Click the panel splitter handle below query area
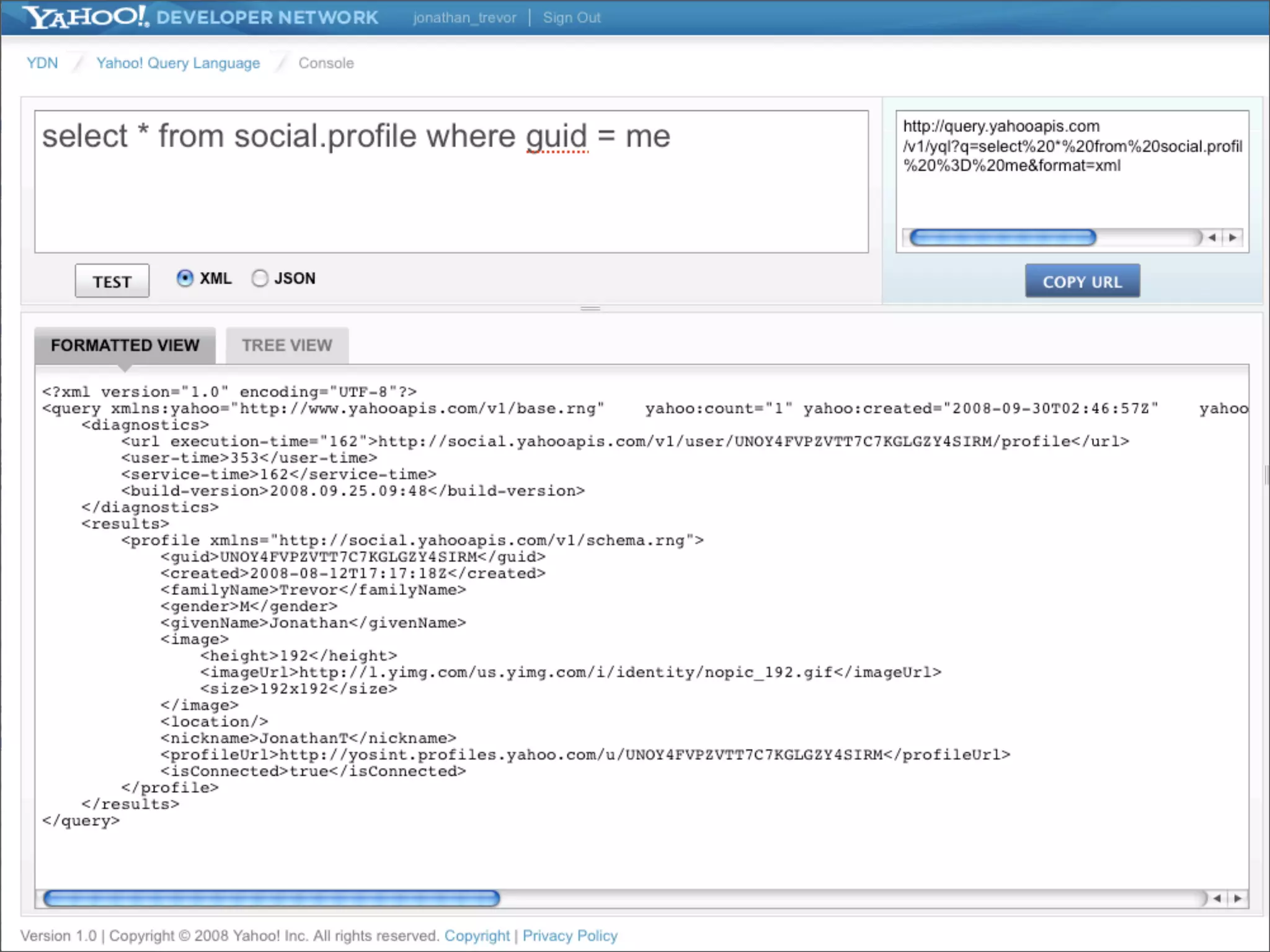 pos(590,308)
